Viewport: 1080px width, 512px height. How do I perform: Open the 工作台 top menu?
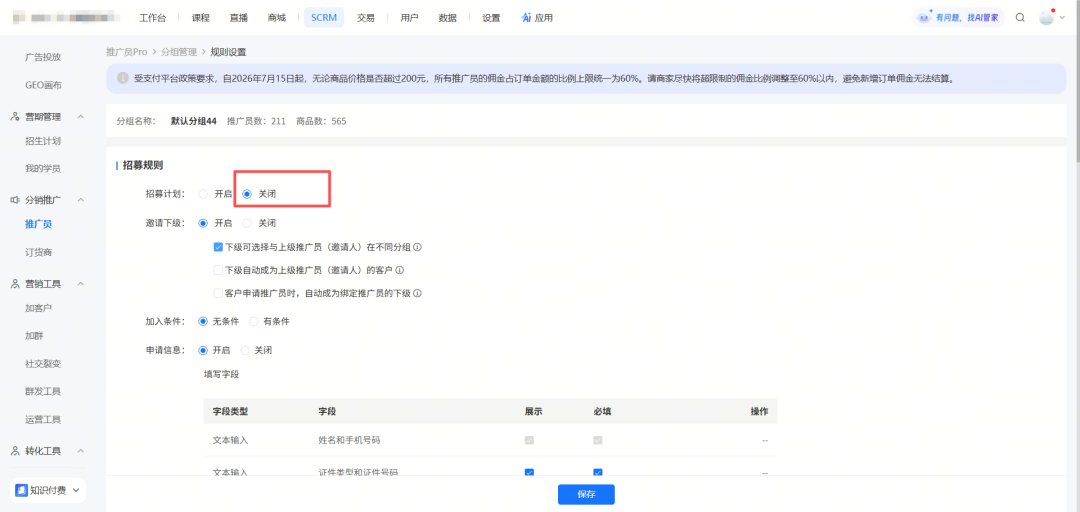click(x=152, y=18)
